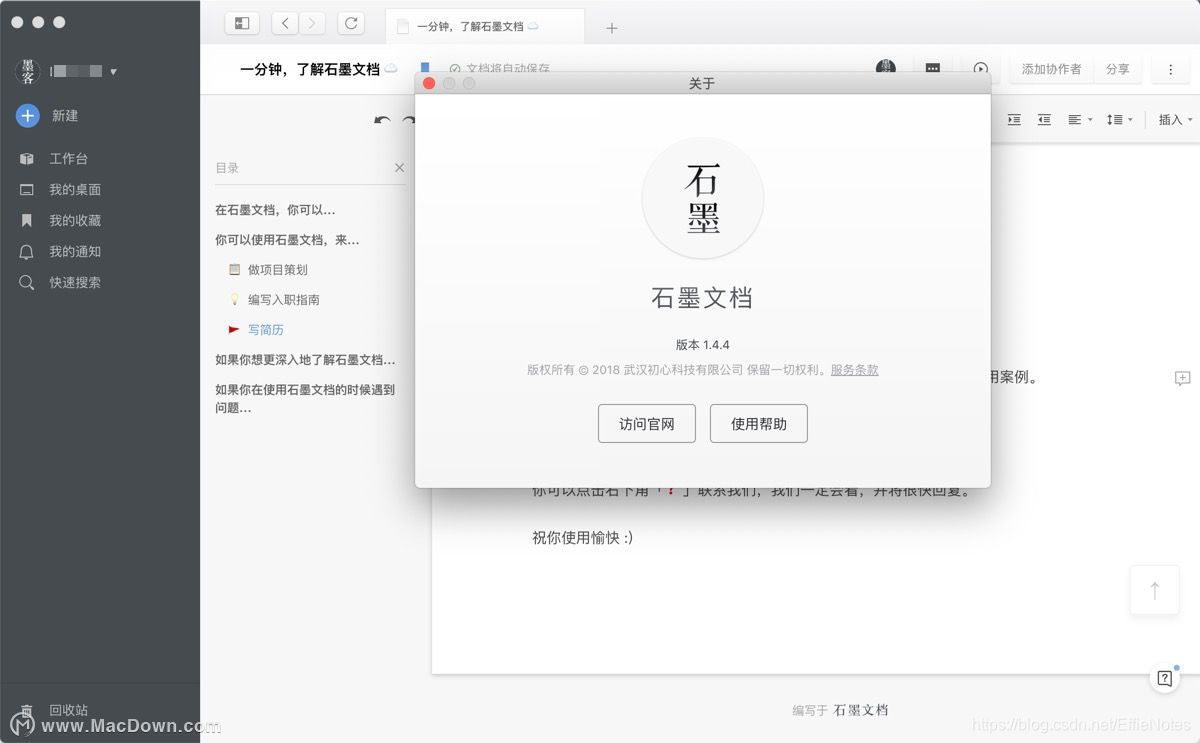
Task: Open the comment marker in the right margin
Action: click(1183, 378)
